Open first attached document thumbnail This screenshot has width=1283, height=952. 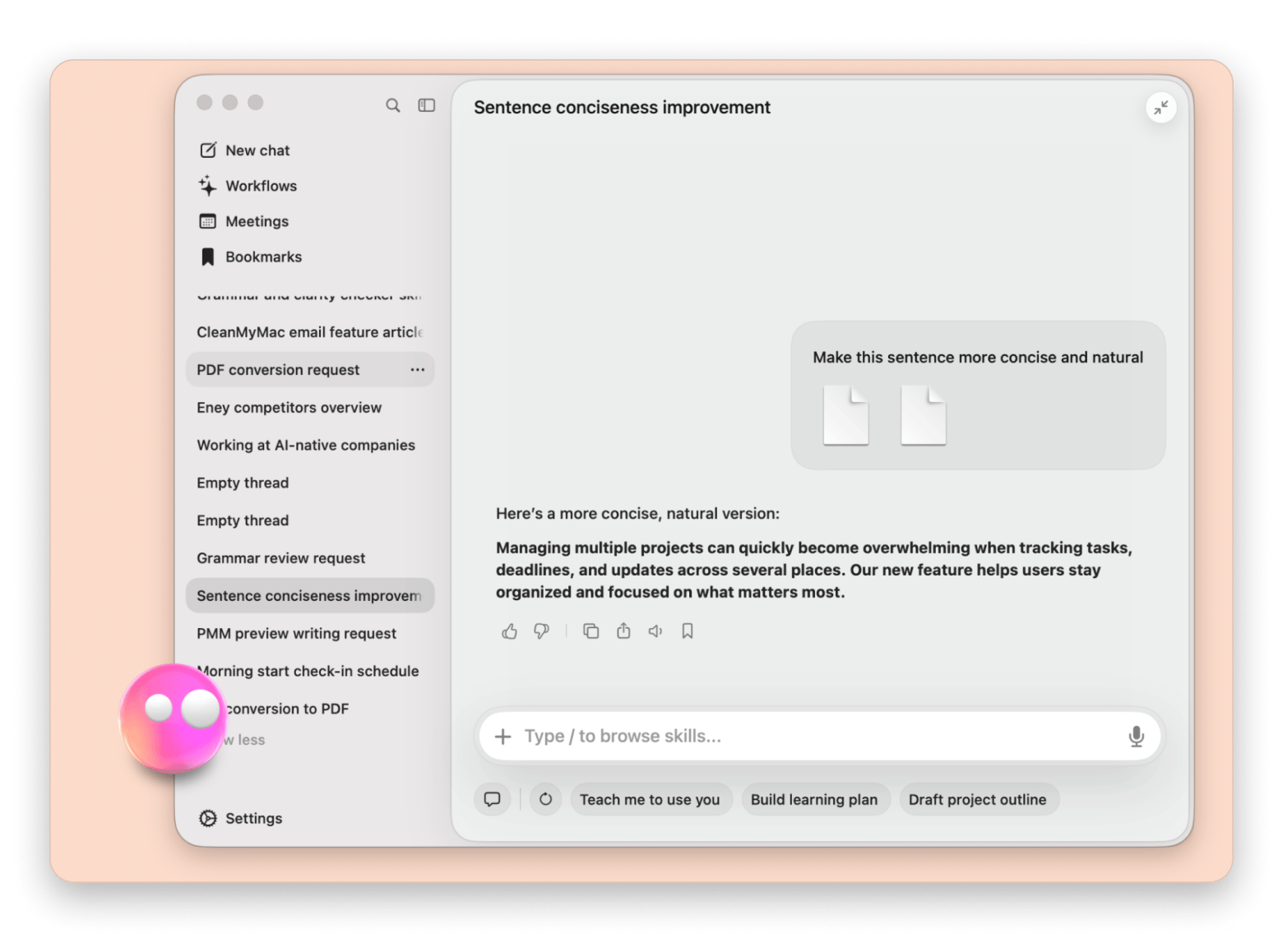[845, 415]
